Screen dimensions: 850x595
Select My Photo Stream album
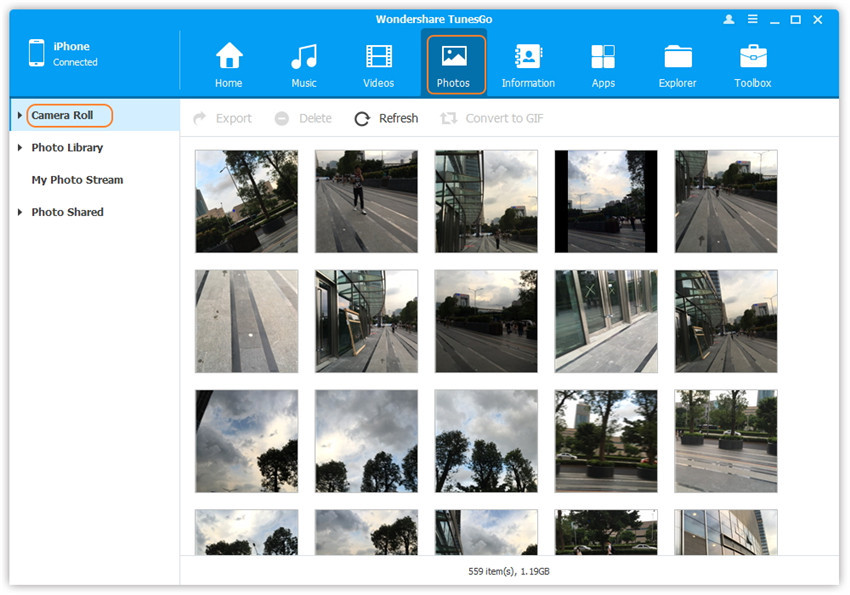(77, 180)
